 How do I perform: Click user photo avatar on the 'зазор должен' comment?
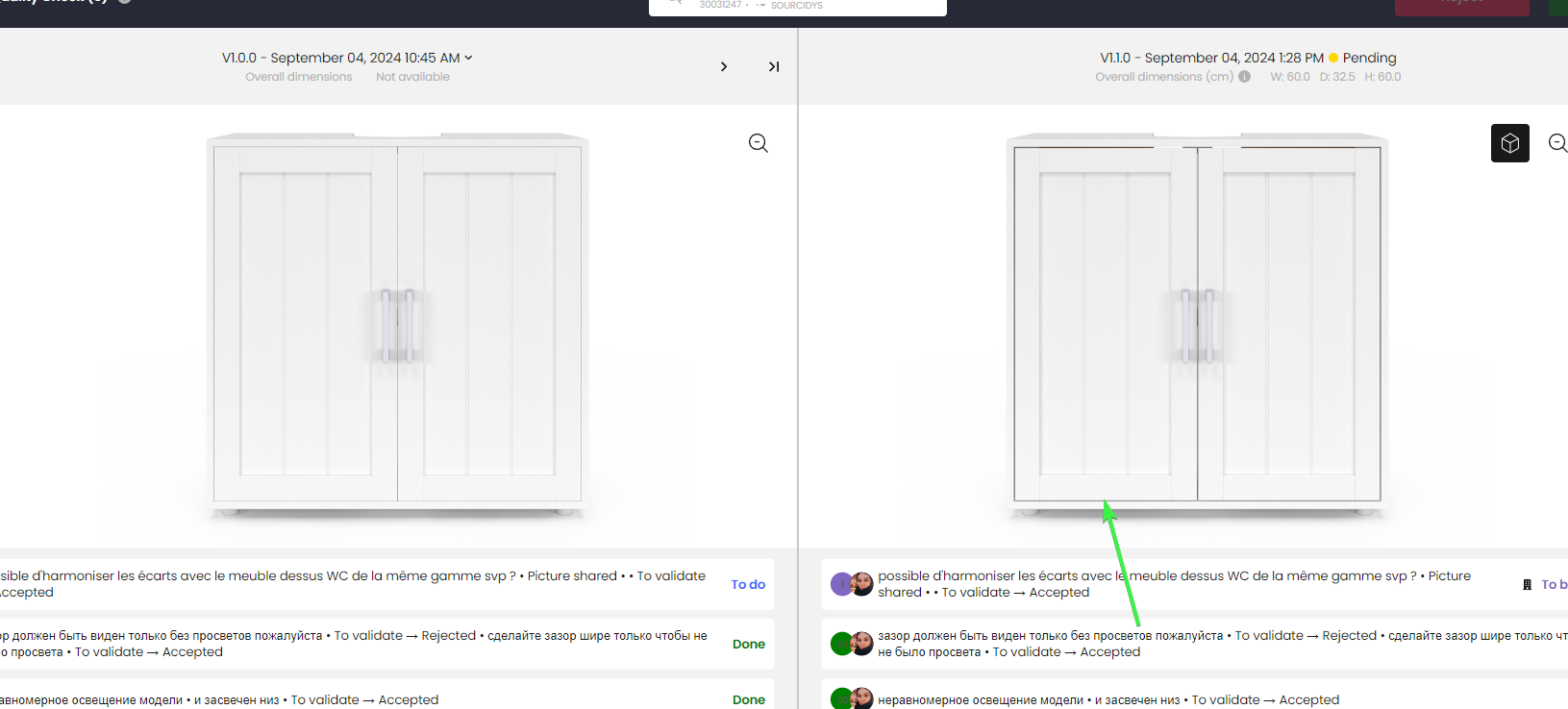(862, 644)
